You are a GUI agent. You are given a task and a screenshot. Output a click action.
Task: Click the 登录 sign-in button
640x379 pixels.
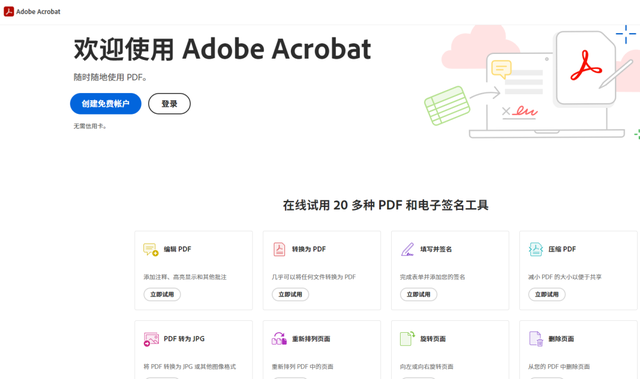pos(169,104)
